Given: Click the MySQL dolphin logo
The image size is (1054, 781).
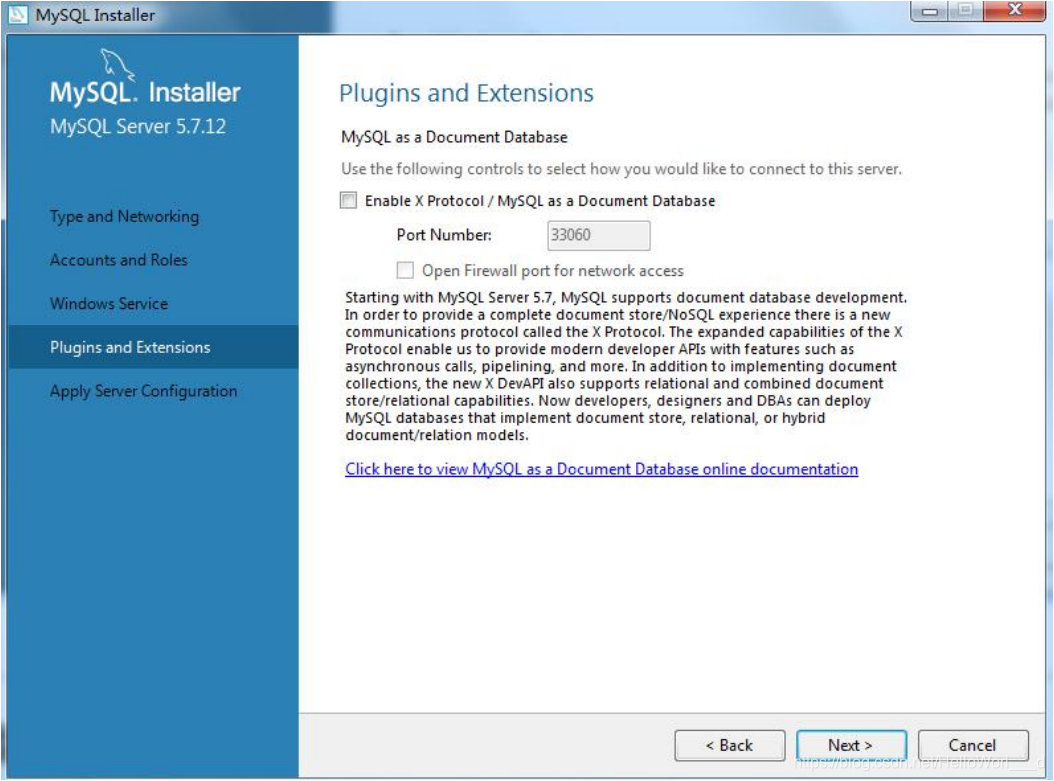Looking at the screenshot, I should pos(117,65).
